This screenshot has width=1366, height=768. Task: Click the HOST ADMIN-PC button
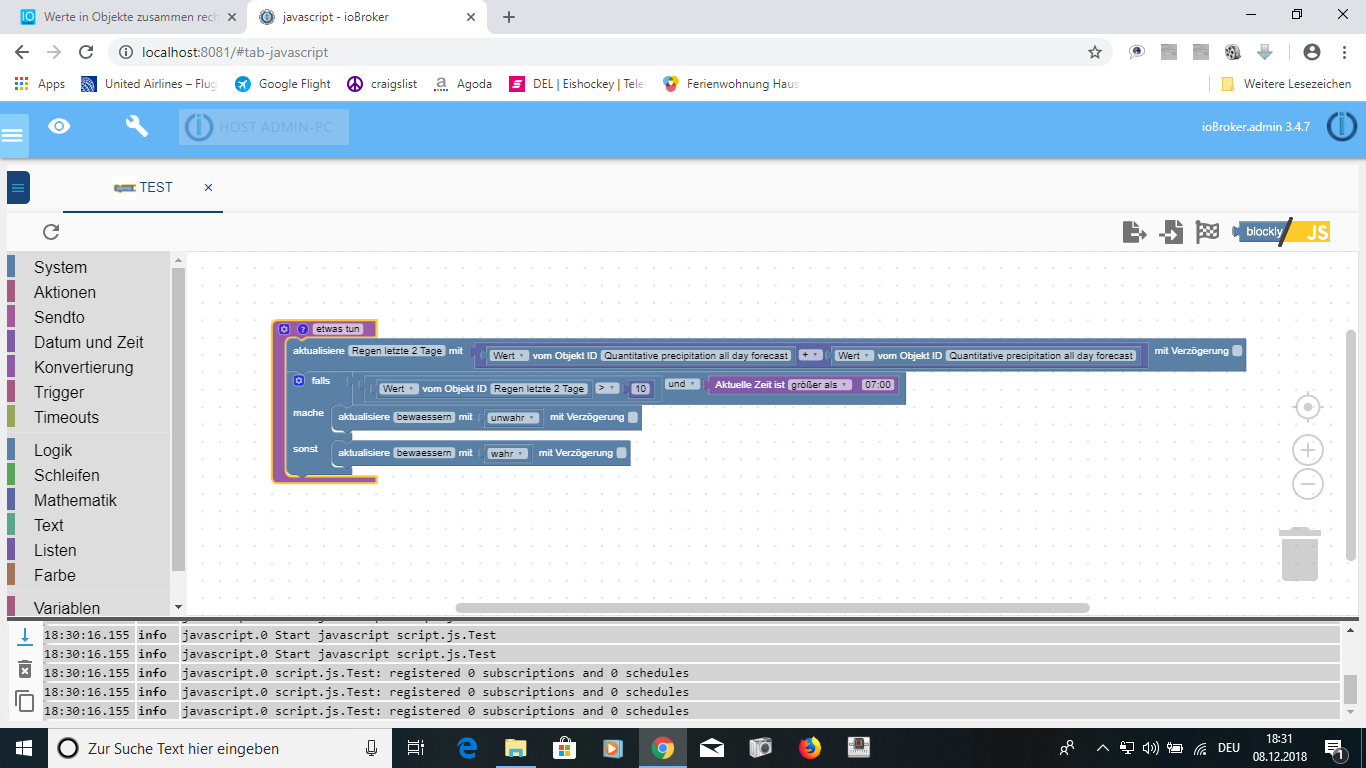click(x=264, y=127)
